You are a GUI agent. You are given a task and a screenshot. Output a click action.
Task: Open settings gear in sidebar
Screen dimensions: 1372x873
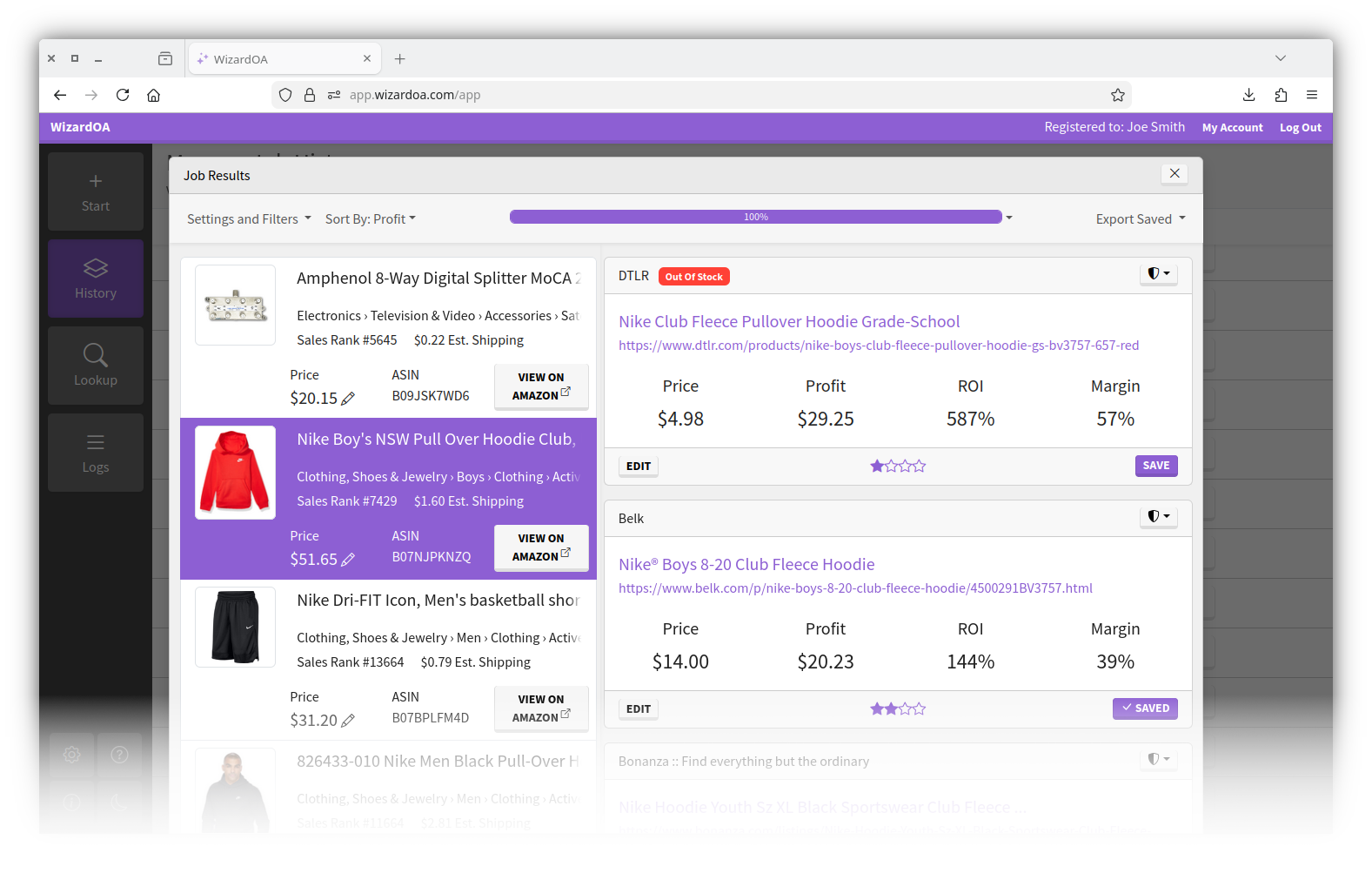click(x=72, y=755)
